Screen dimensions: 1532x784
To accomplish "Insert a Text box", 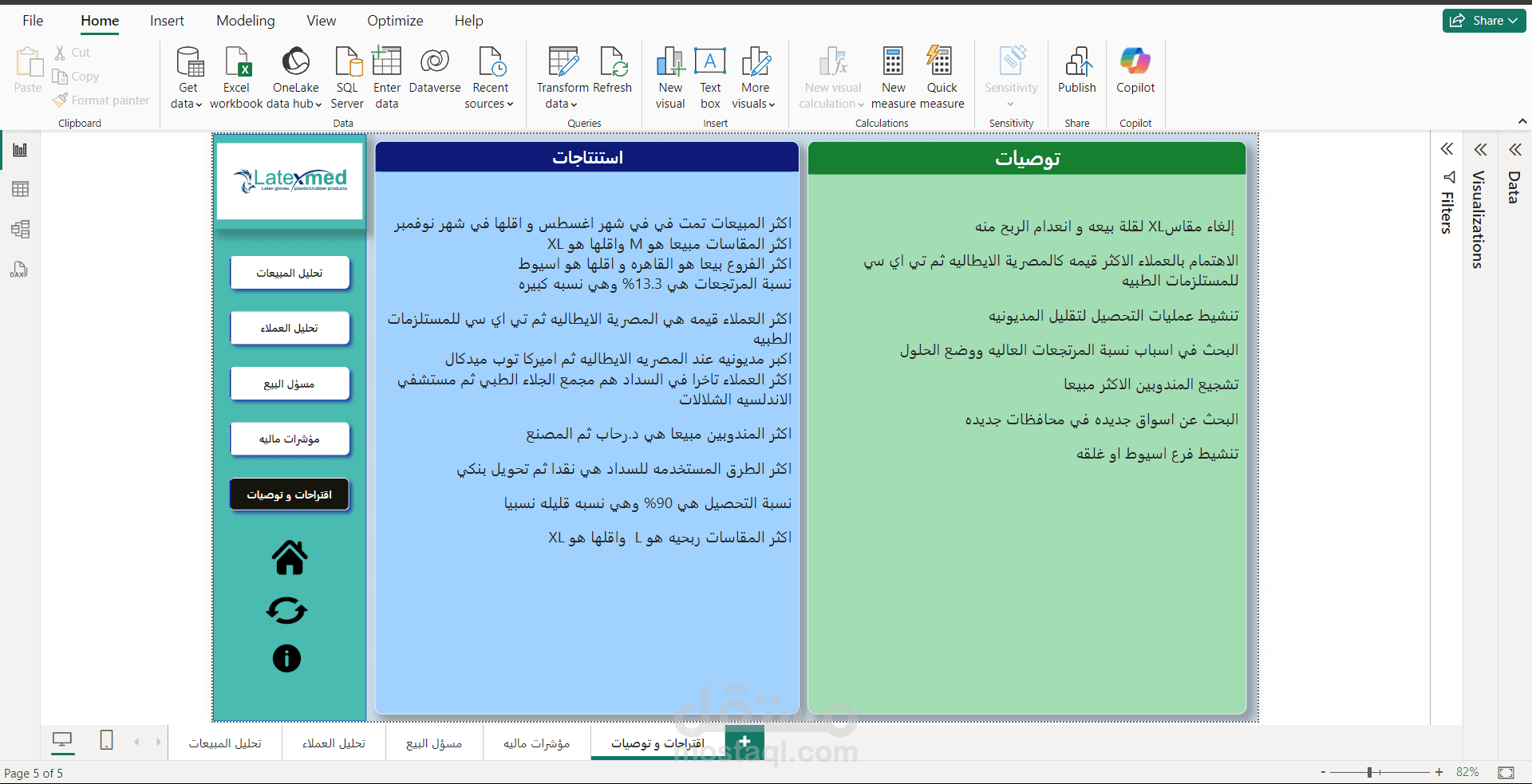I will pos(710,77).
